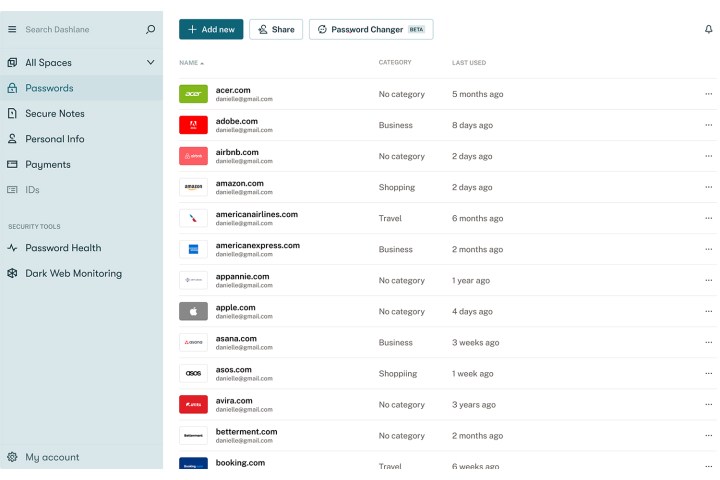Expand the All Spaces dropdown

[151, 62]
